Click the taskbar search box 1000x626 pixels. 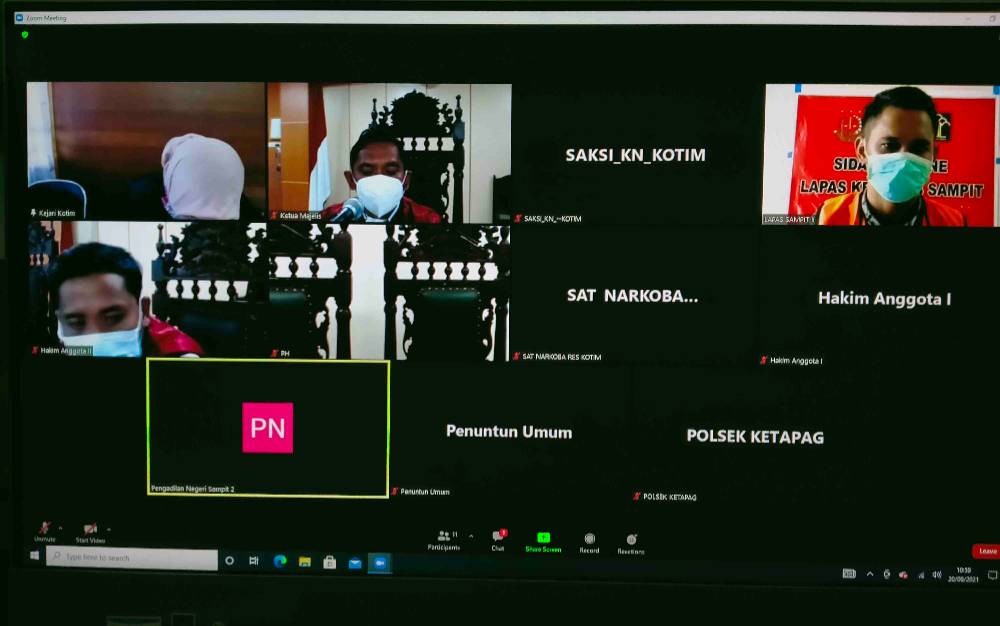(x=132, y=558)
